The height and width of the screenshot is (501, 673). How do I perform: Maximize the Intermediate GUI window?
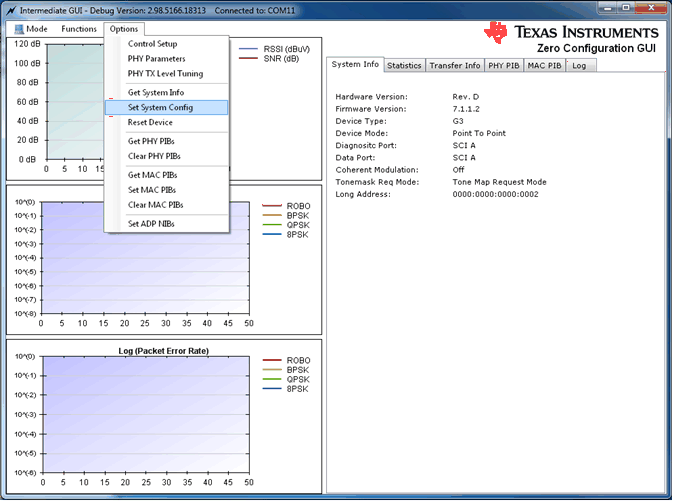[x=626, y=8]
